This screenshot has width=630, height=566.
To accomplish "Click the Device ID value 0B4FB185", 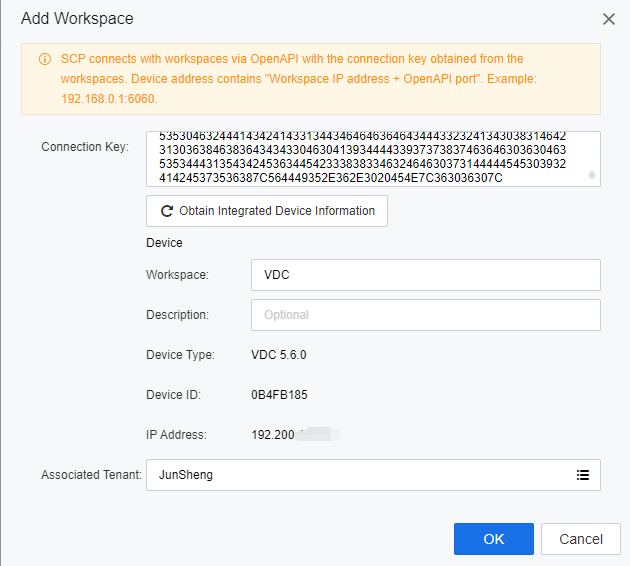I will [279, 395].
